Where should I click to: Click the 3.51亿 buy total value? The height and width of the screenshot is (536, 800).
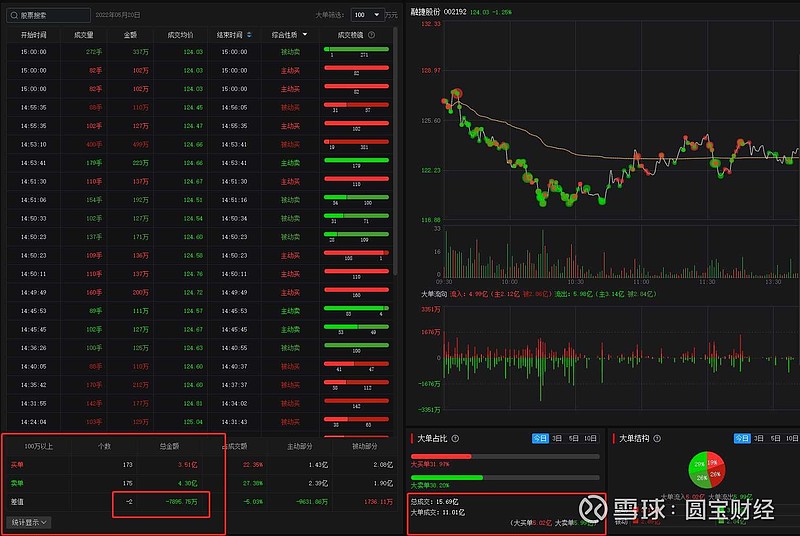coord(187,465)
